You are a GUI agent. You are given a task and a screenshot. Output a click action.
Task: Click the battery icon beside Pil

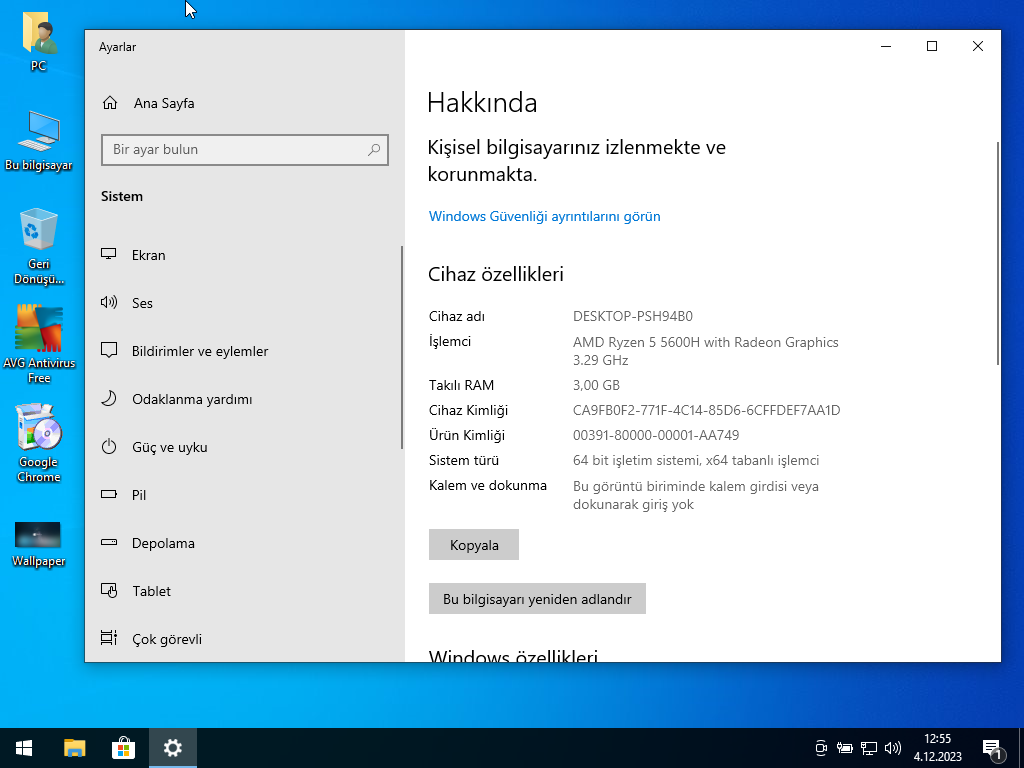point(108,494)
